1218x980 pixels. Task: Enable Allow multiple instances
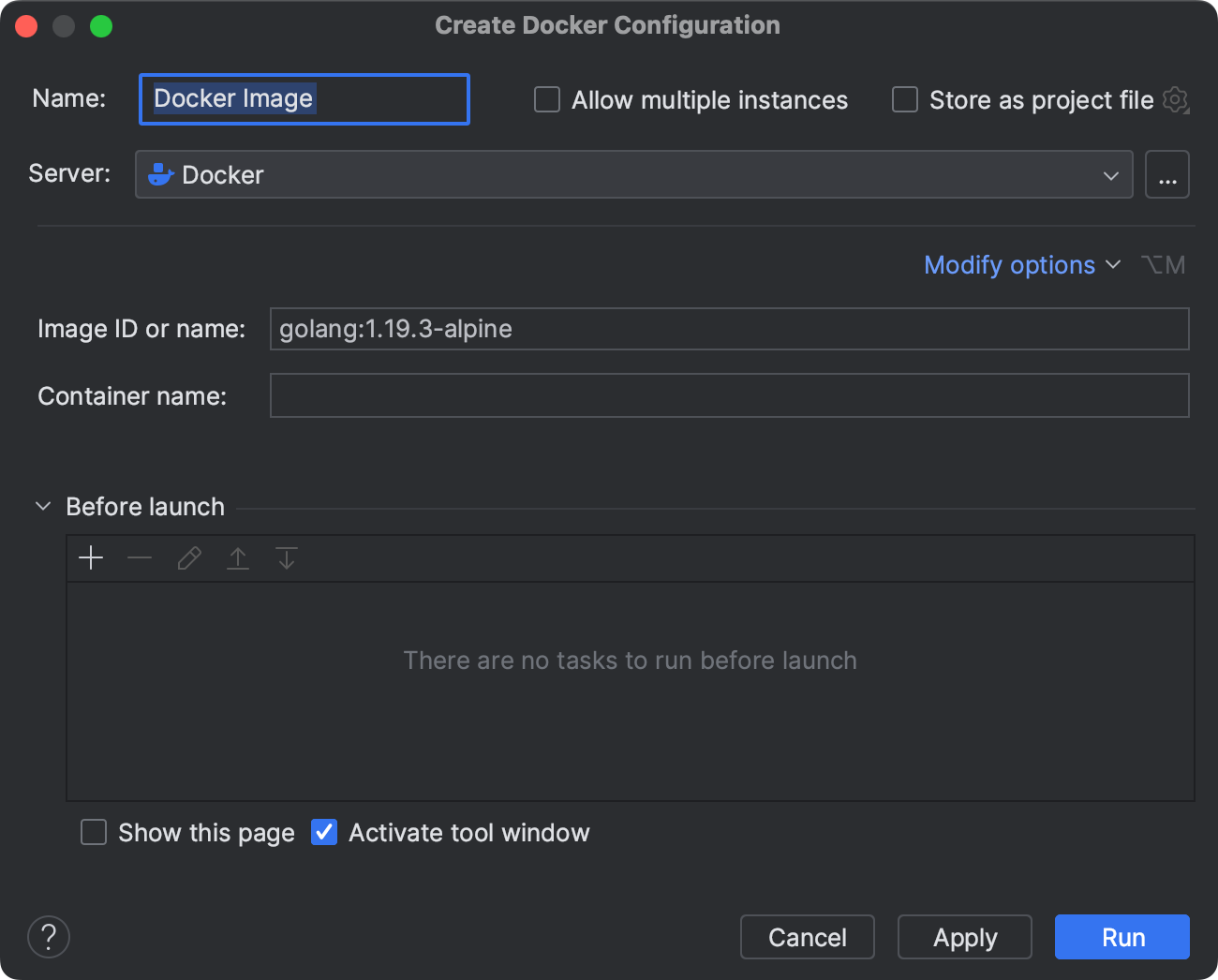546,98
